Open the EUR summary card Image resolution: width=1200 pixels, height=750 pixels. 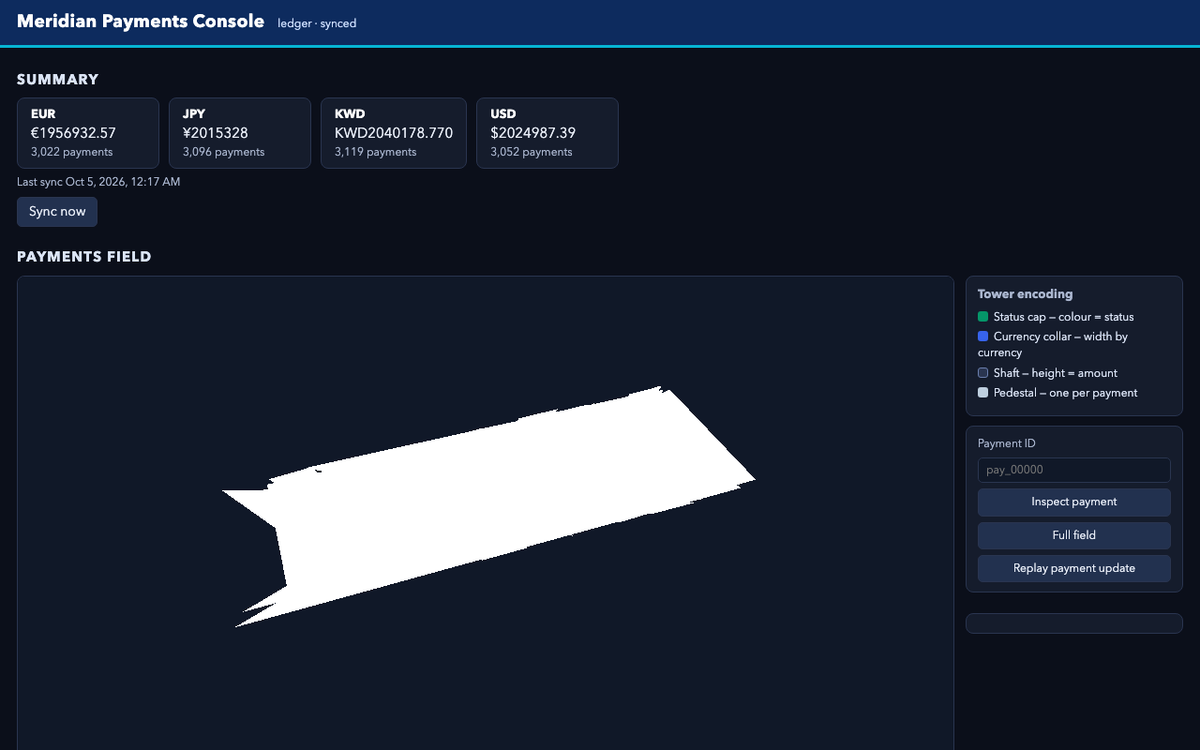[88, 133]
